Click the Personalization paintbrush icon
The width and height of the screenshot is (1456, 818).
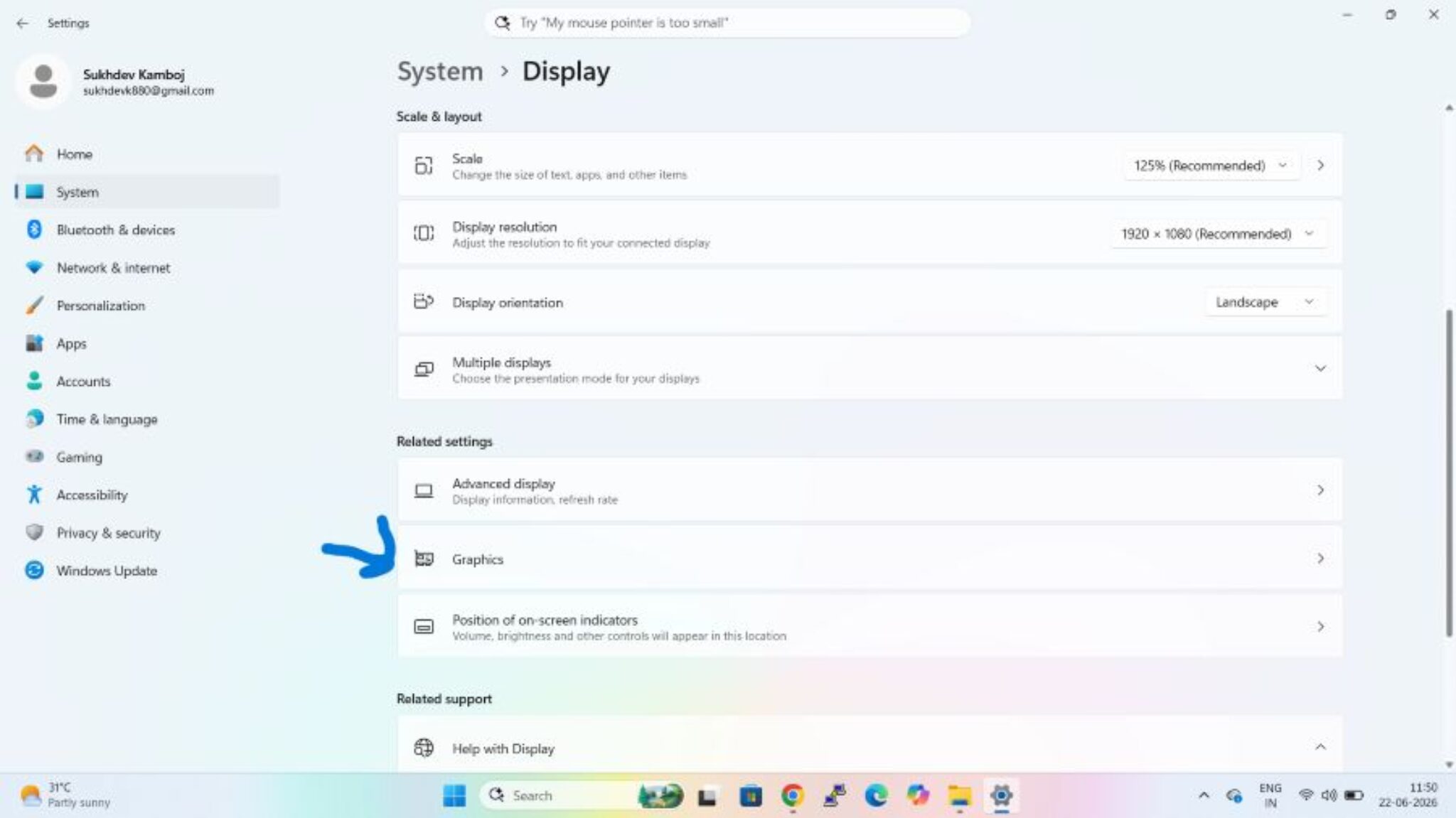click(34, 305)
